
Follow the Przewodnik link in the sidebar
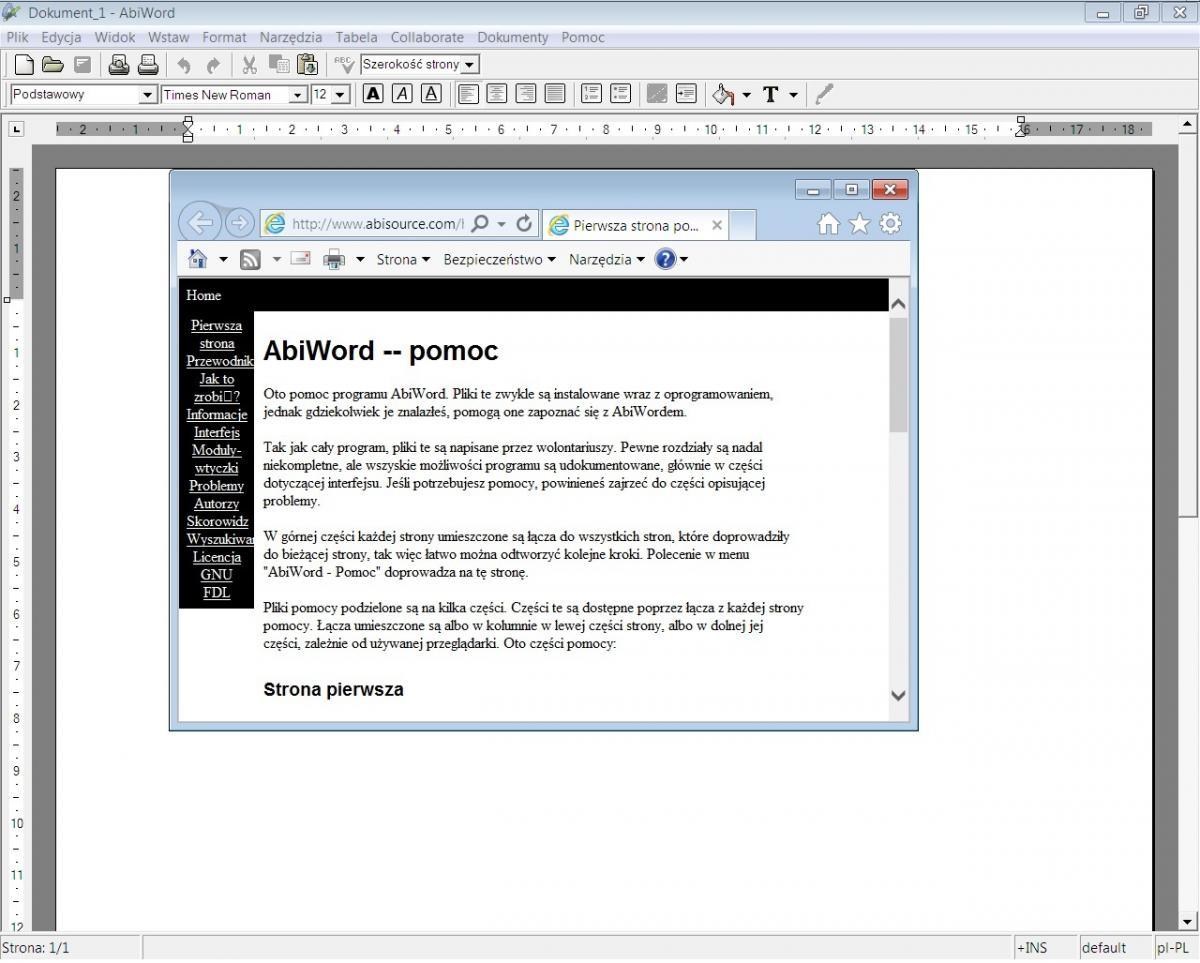220,361
